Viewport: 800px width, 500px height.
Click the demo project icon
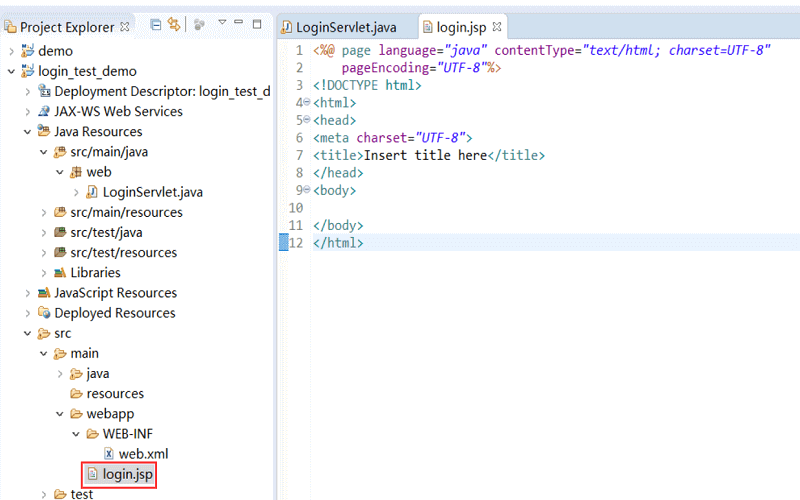(28, 51)
